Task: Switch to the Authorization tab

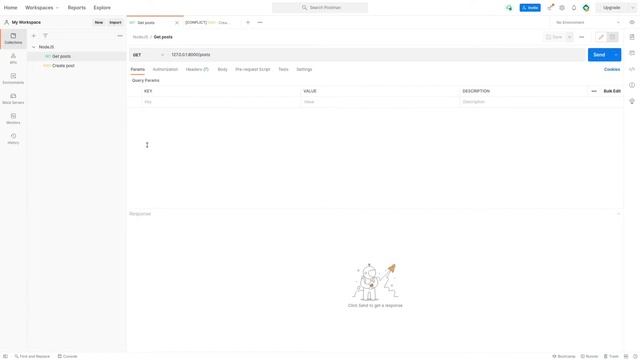Action: (165, 69)
